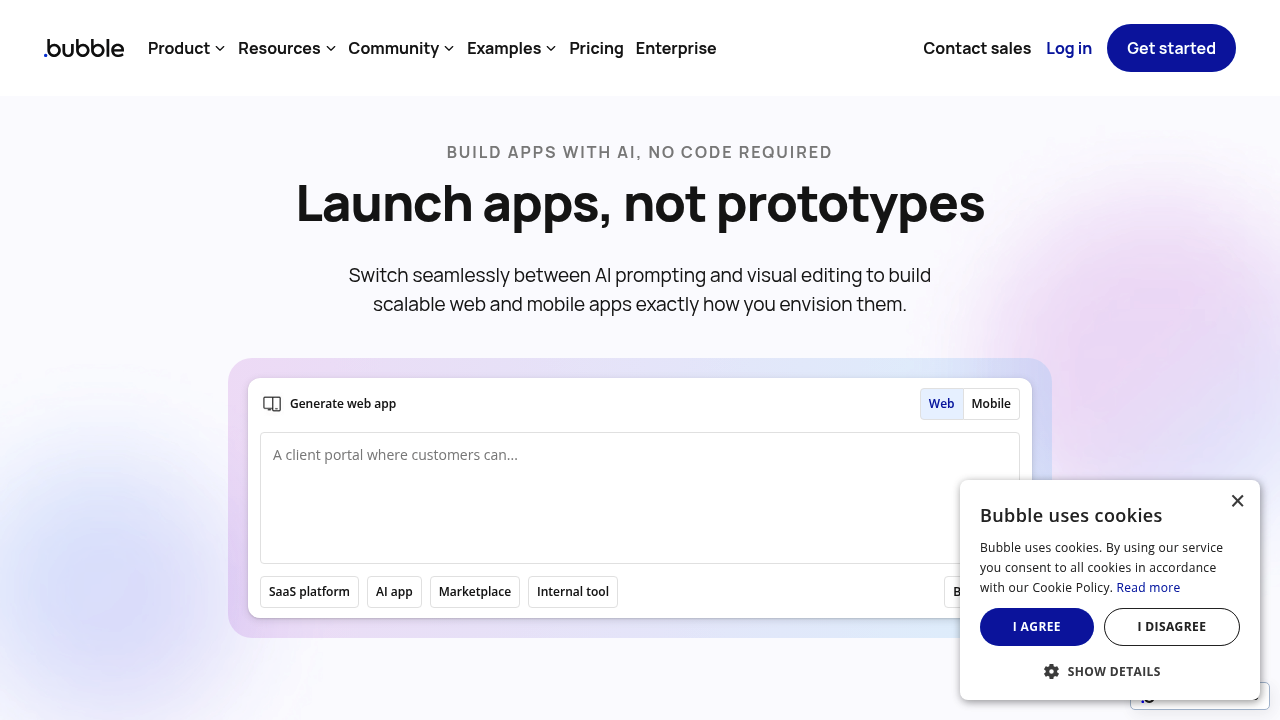
Task: Expand cookie SHOW DETAILS
Action: tap(1102, 672)
